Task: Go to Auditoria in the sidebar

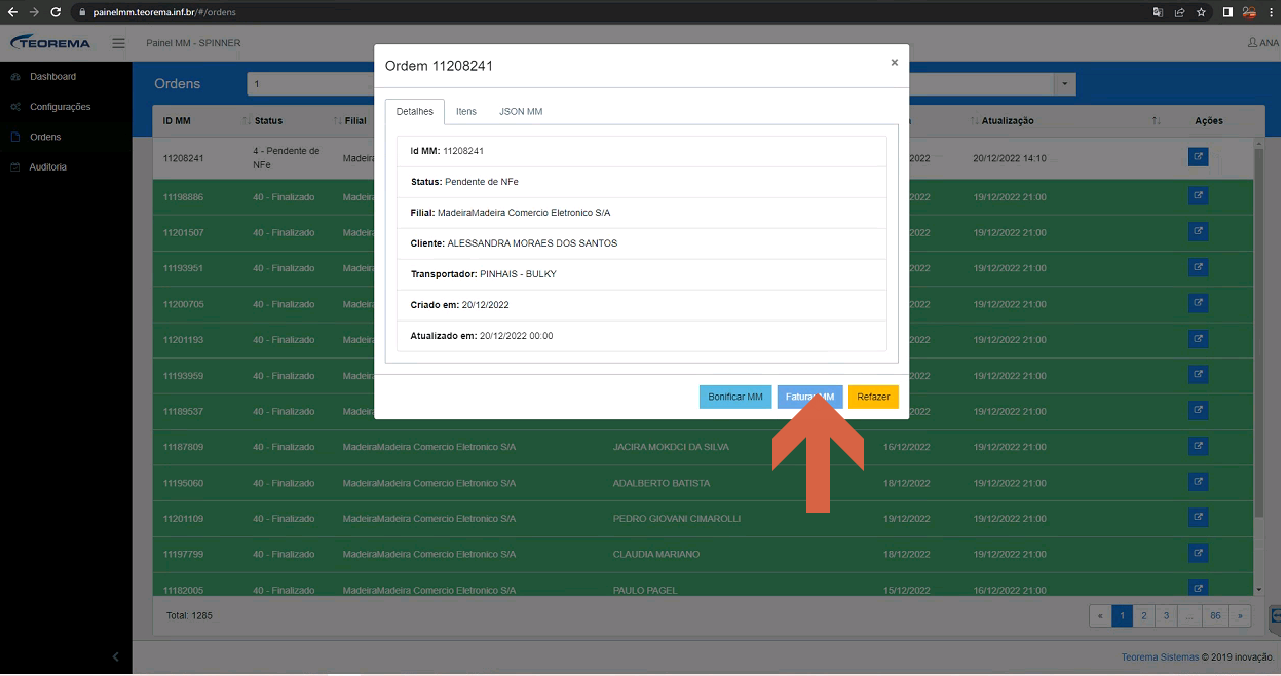Action: 48,167
